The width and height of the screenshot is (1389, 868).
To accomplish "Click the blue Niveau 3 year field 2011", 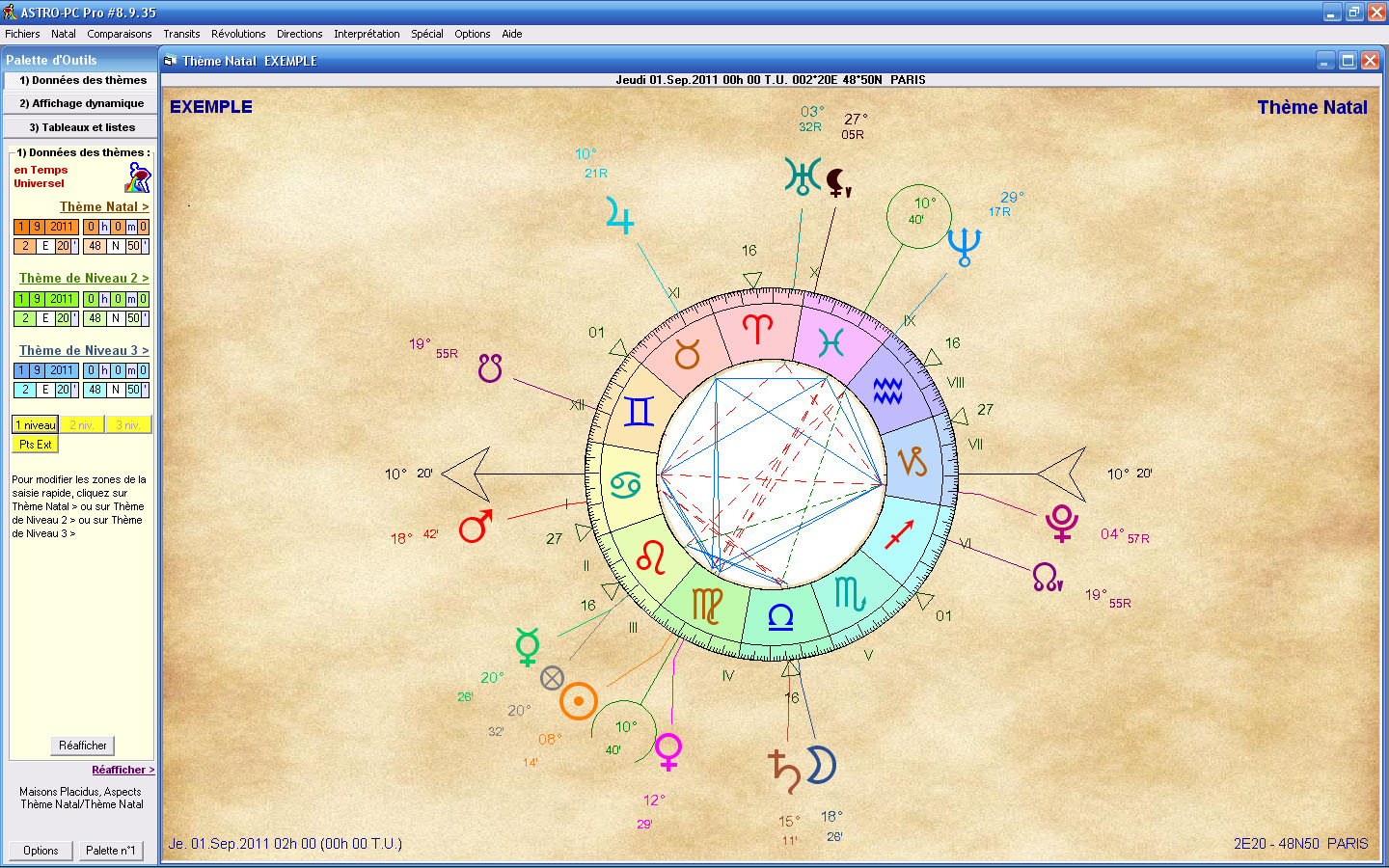I will 62,371.
